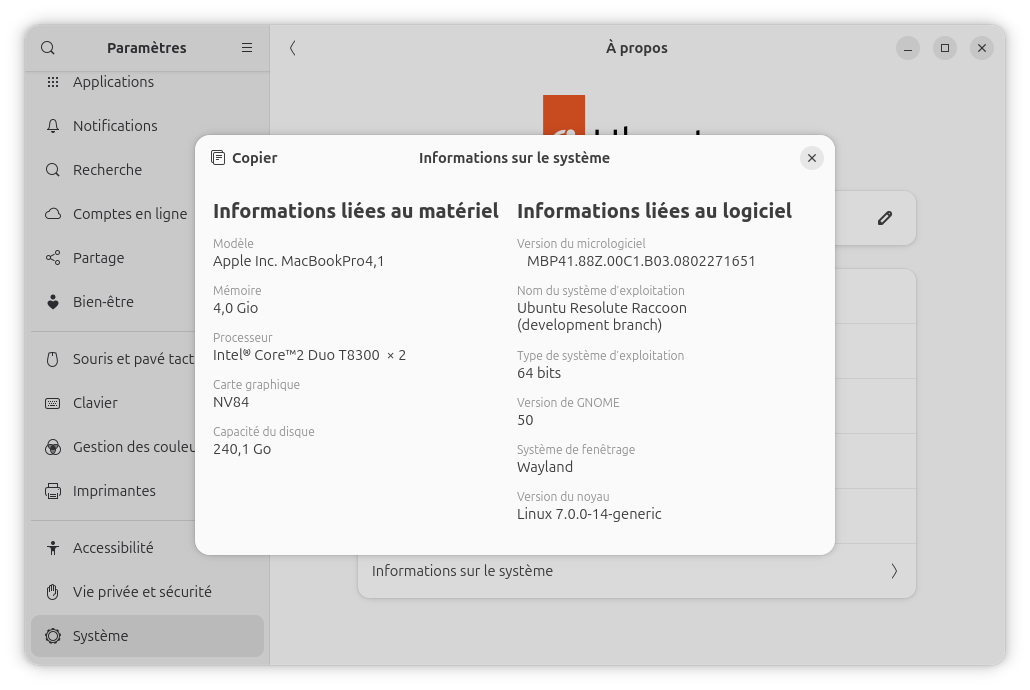Viewport: 1030px width, 690px height.
Task: Expand the Informations sur le système row chevron
Action: pyautogui.click(x=894, y=571)
